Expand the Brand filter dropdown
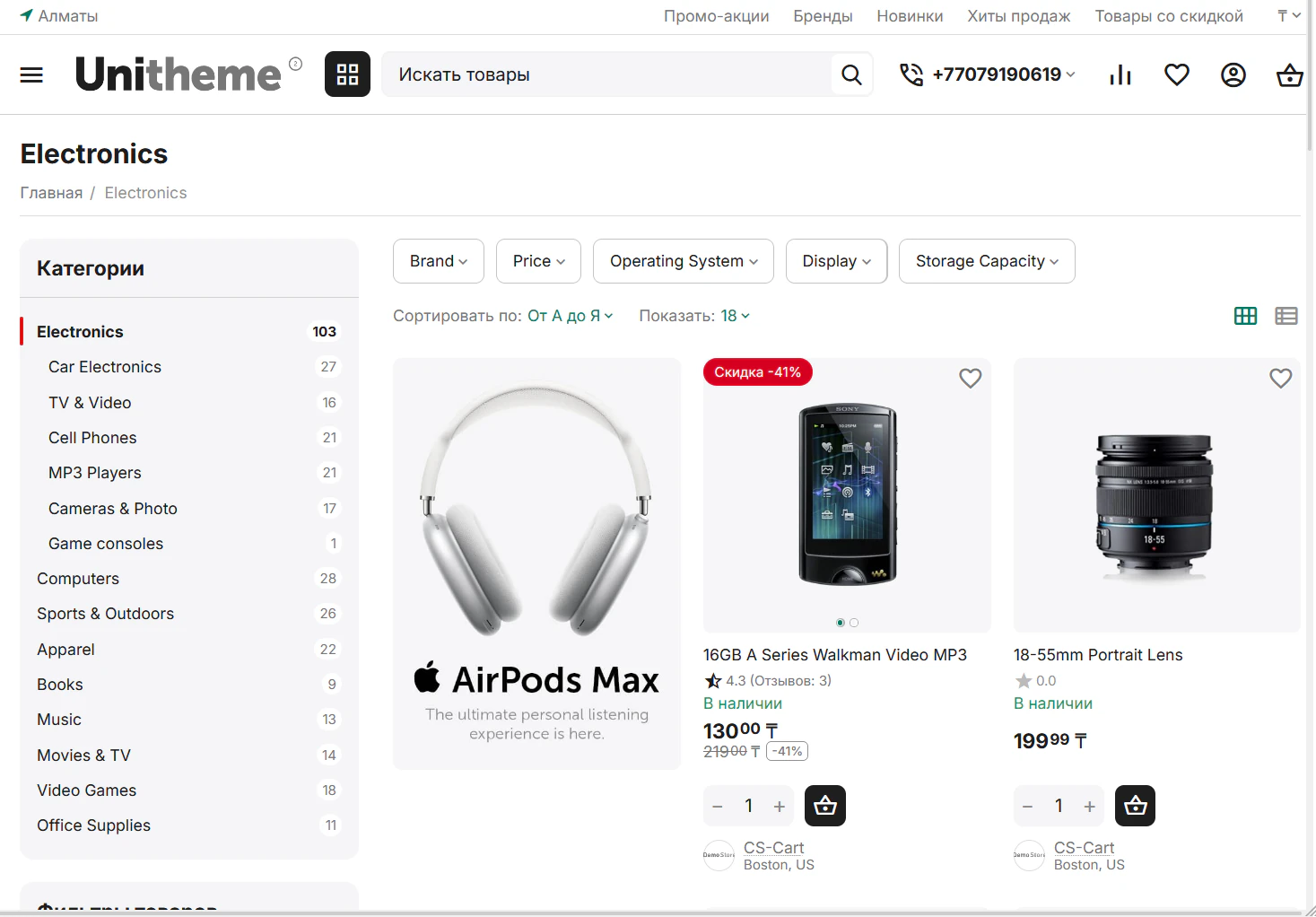 pos(439,261)
